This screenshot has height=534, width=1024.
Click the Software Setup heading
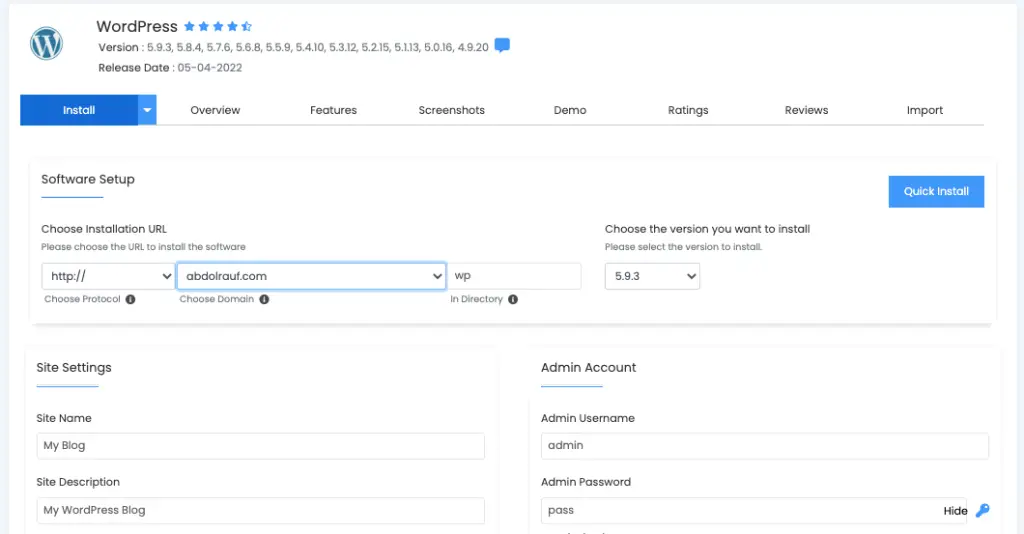point(88,180)
